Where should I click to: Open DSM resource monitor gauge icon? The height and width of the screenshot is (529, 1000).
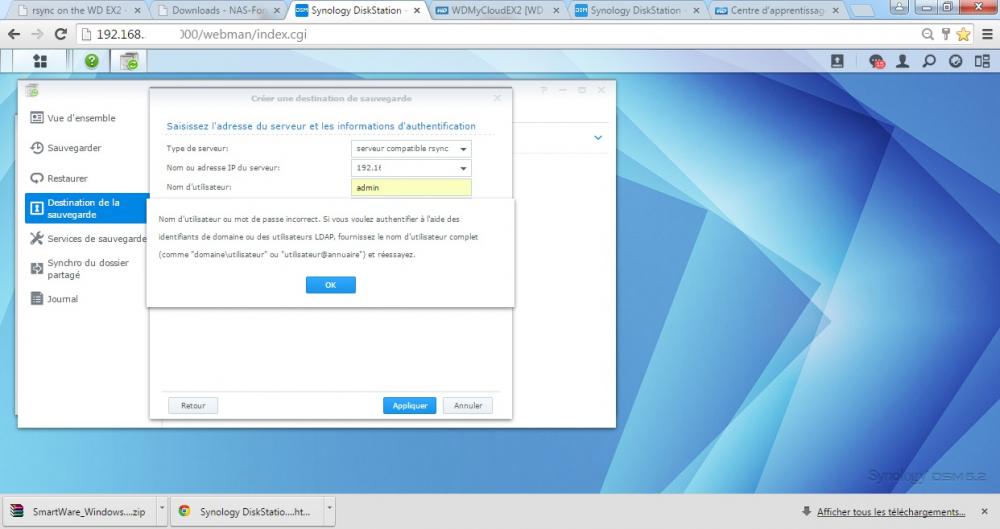point(955,61)
